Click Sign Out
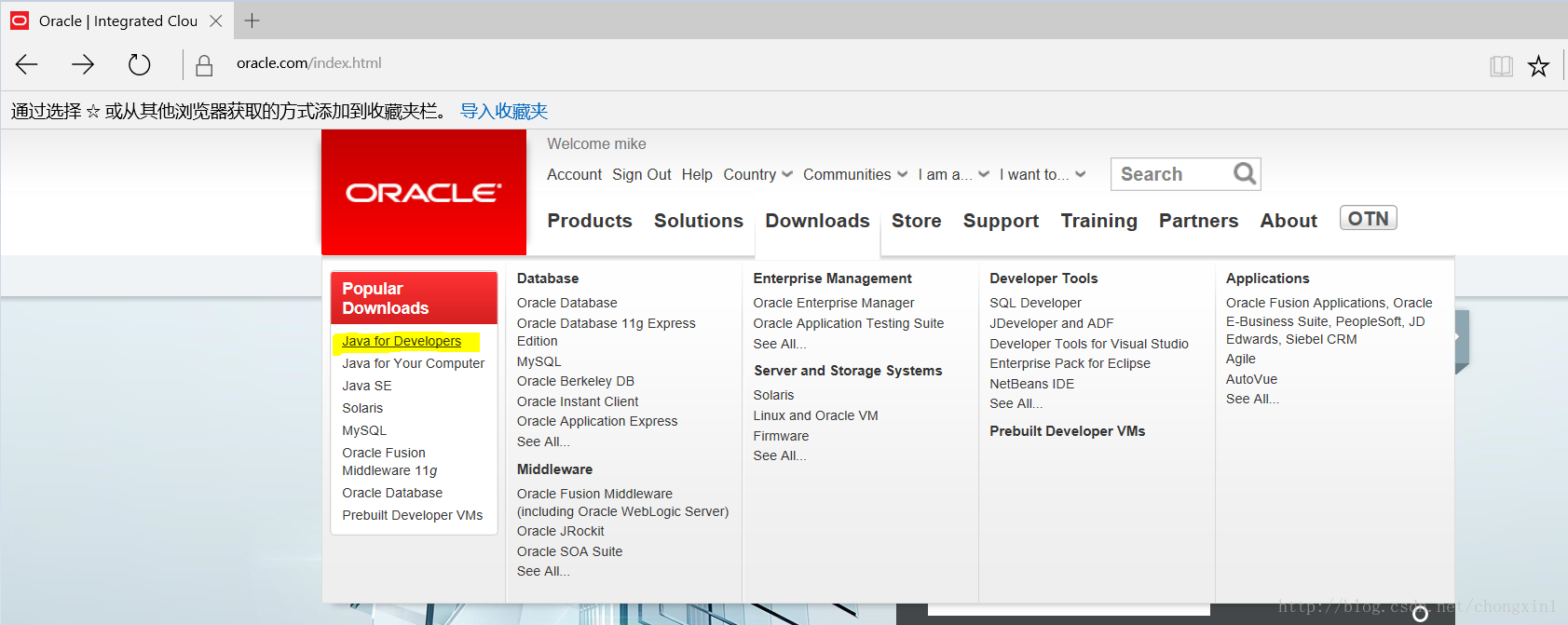This screenshot has height=625, width=1568. (641, 174)
